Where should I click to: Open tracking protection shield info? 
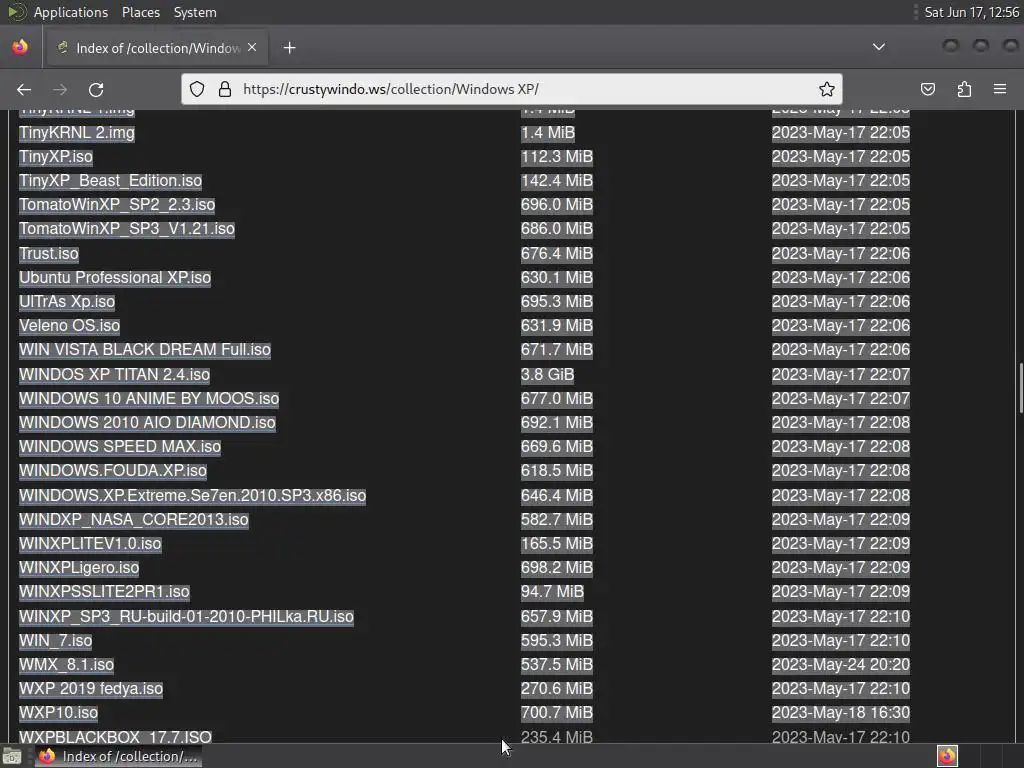click(x=197, y=89)
